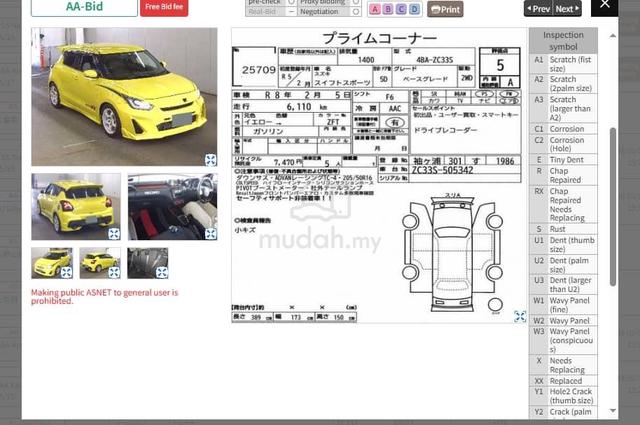640x425 pixels.
Task: Click the X Needs Replacing row
Action: point(563,365)
